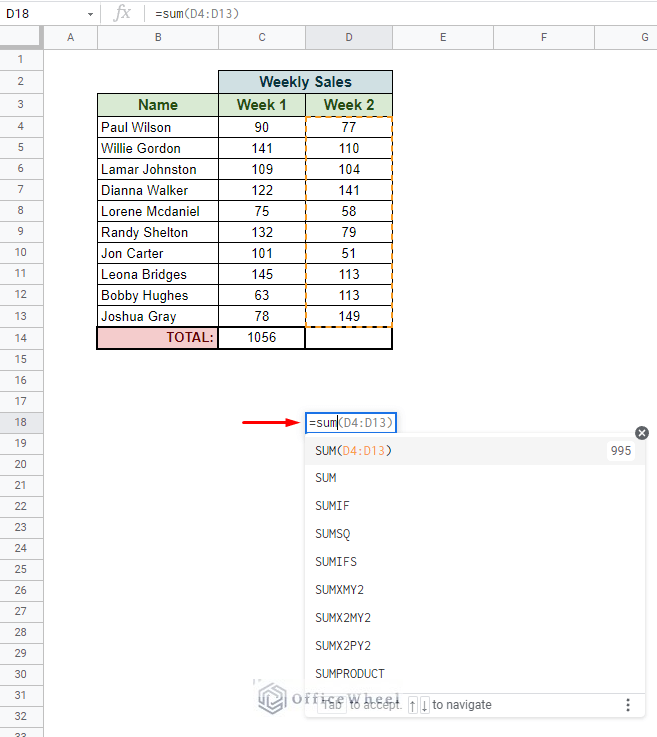Select Paul Wilson's Week 1 value 90
This screenshot has height=737, width=657.
[262, 127]
